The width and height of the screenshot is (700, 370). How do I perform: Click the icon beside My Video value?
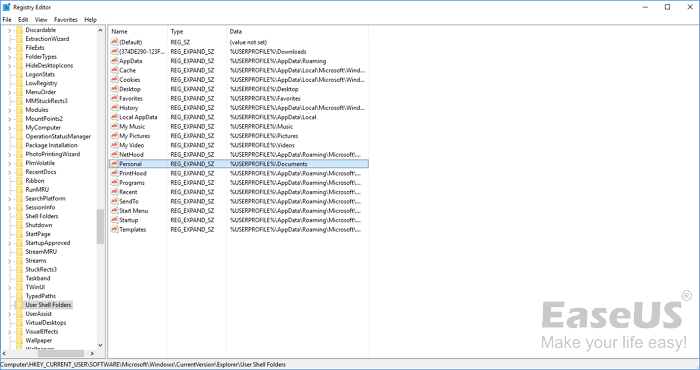pos(114,145)
